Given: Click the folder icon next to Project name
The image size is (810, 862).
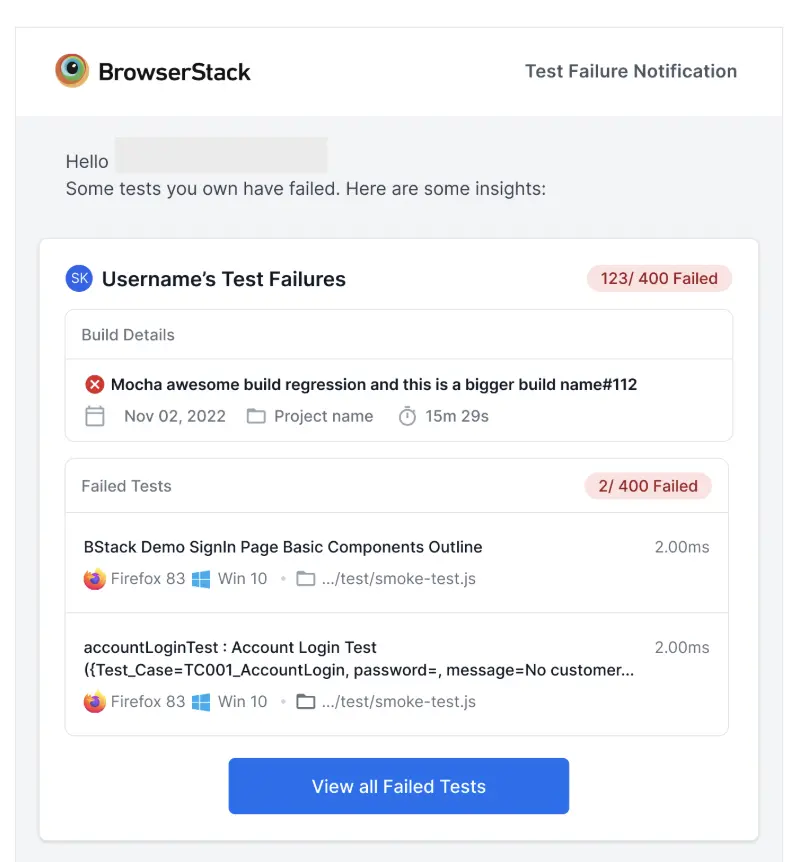Looking at the screenshot, I should (256, 416).
